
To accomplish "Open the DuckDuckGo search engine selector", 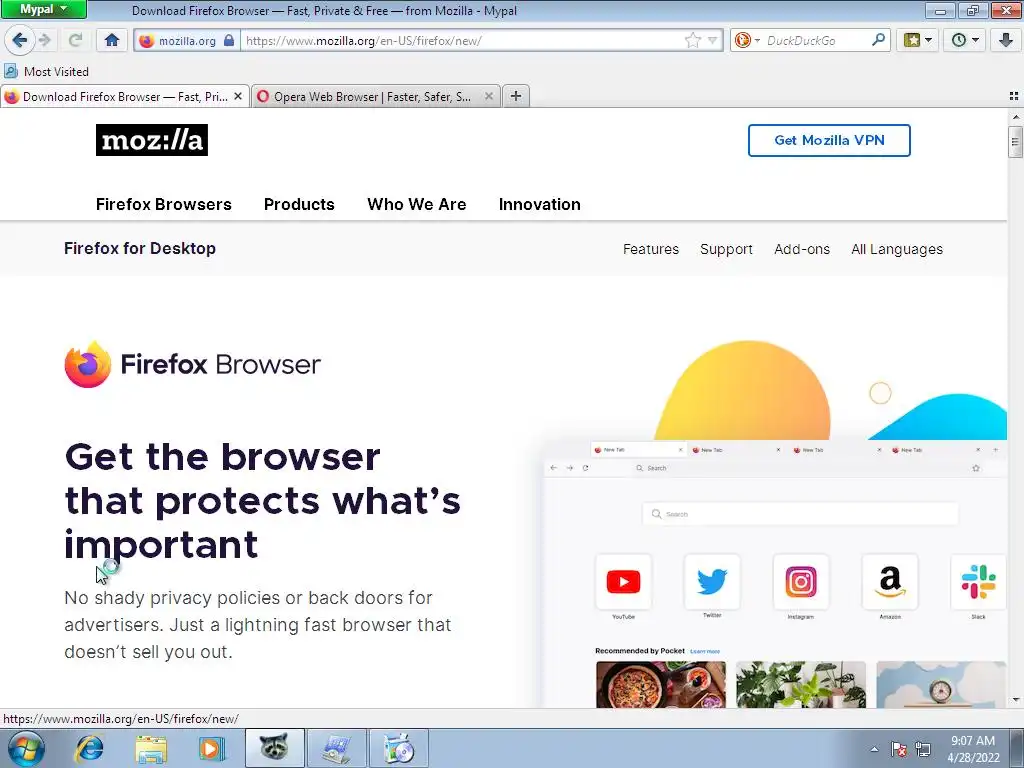I will pos(747,40).
